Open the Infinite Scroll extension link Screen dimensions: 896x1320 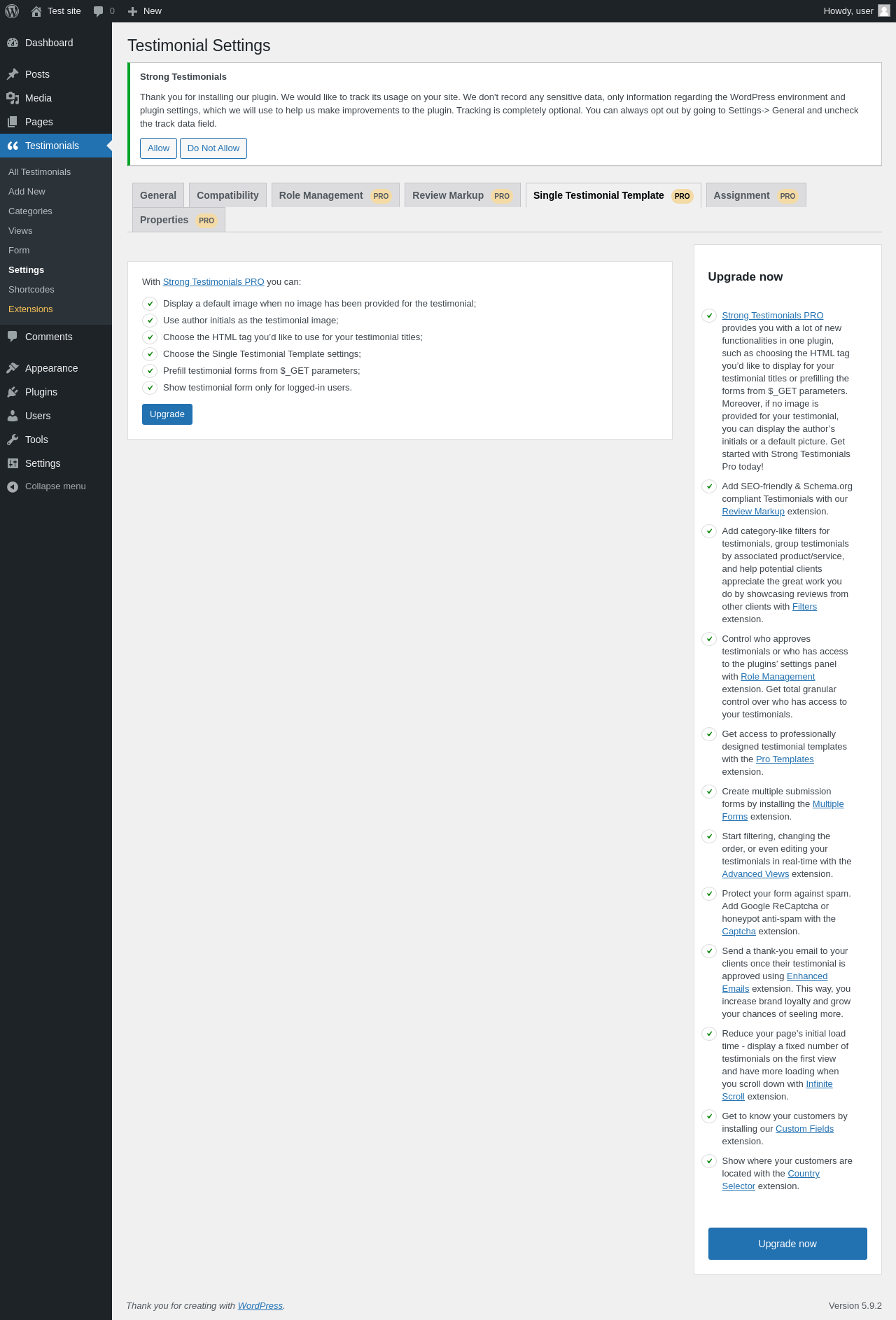[x=819, y=1084]
